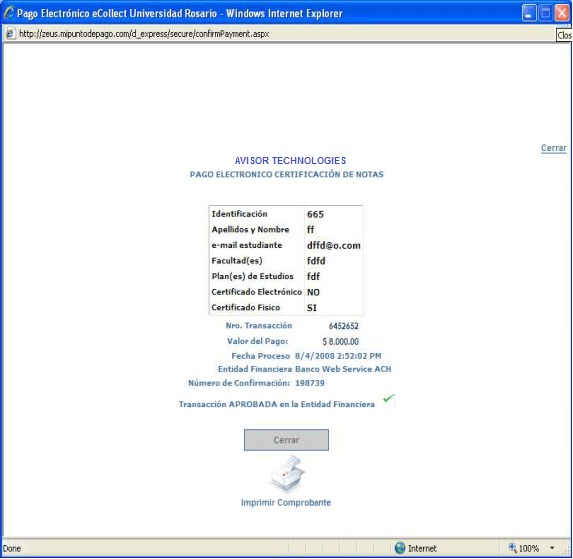The width and height of the screenshot is (573, 559).
Task: Click the Apellidos y Nombre value ff
Action: click(310, 229)
